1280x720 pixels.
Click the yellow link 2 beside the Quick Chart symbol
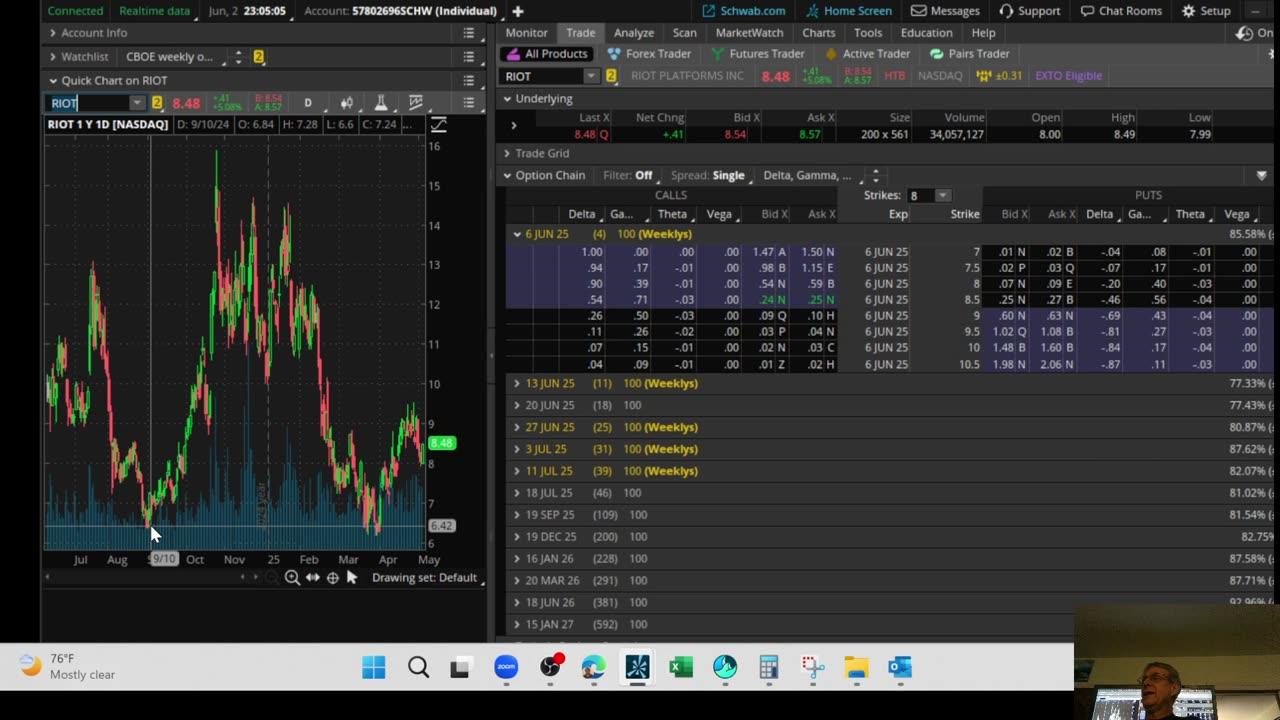tap(157, 103)
